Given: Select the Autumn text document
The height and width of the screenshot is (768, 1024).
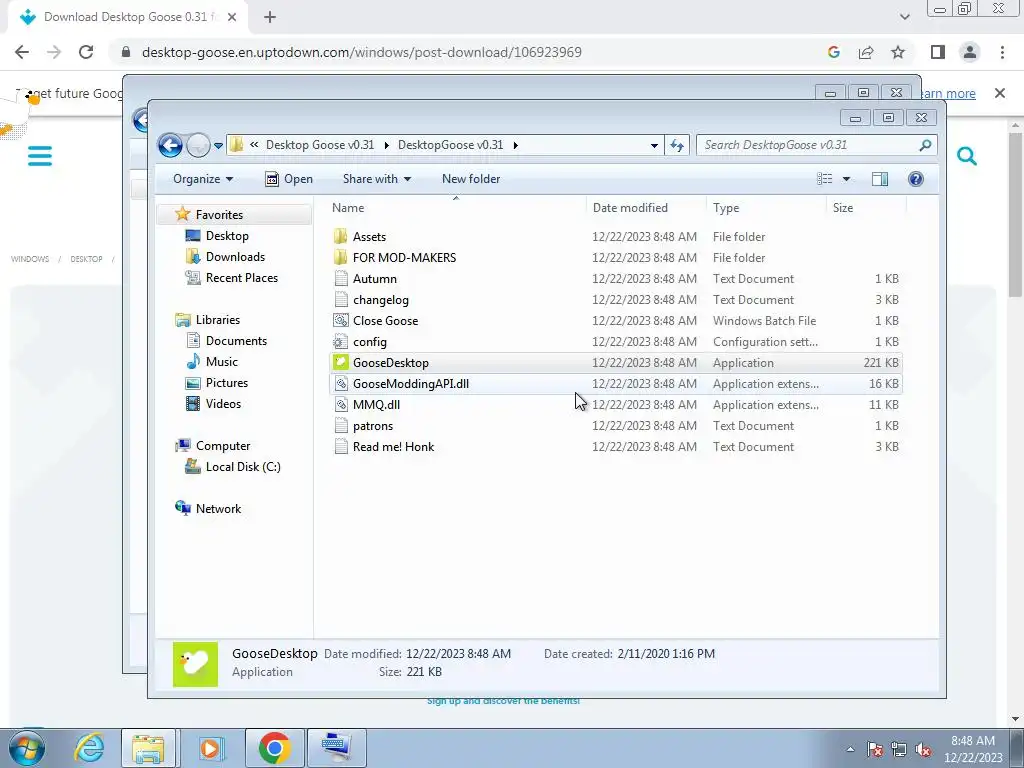Looking at the screenshot, I should 375,279.
